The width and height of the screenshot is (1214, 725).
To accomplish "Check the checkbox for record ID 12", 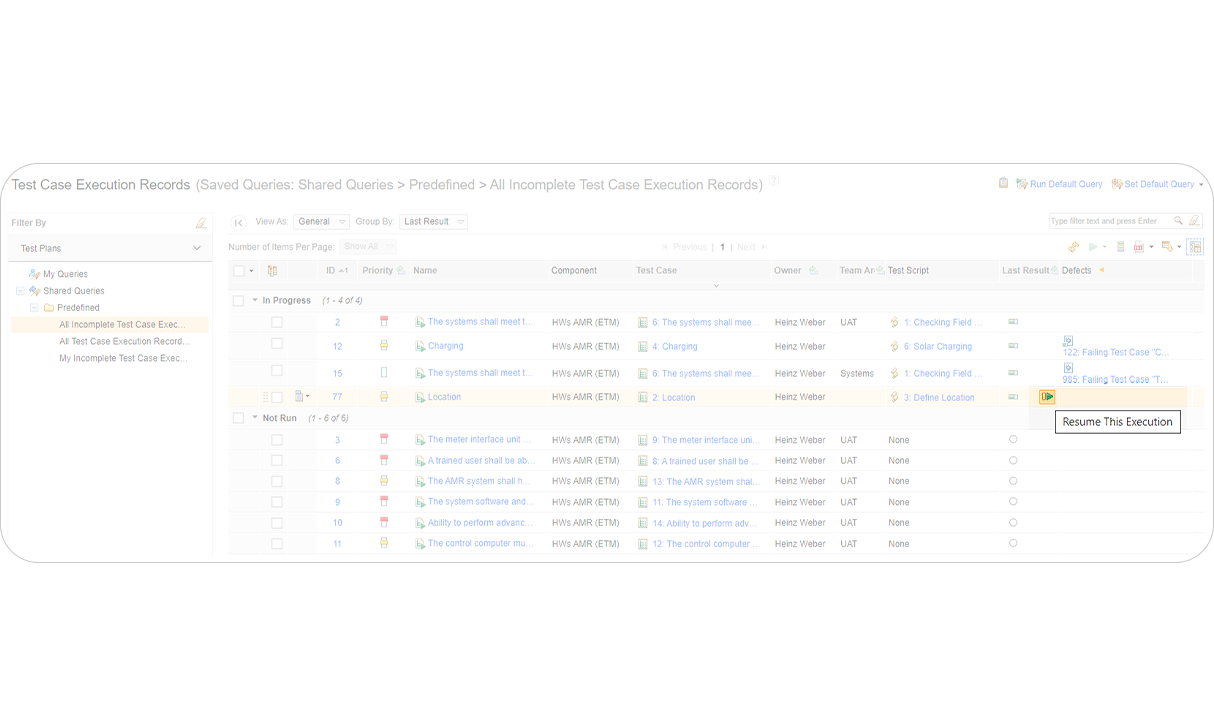I will tap(277, 346).
